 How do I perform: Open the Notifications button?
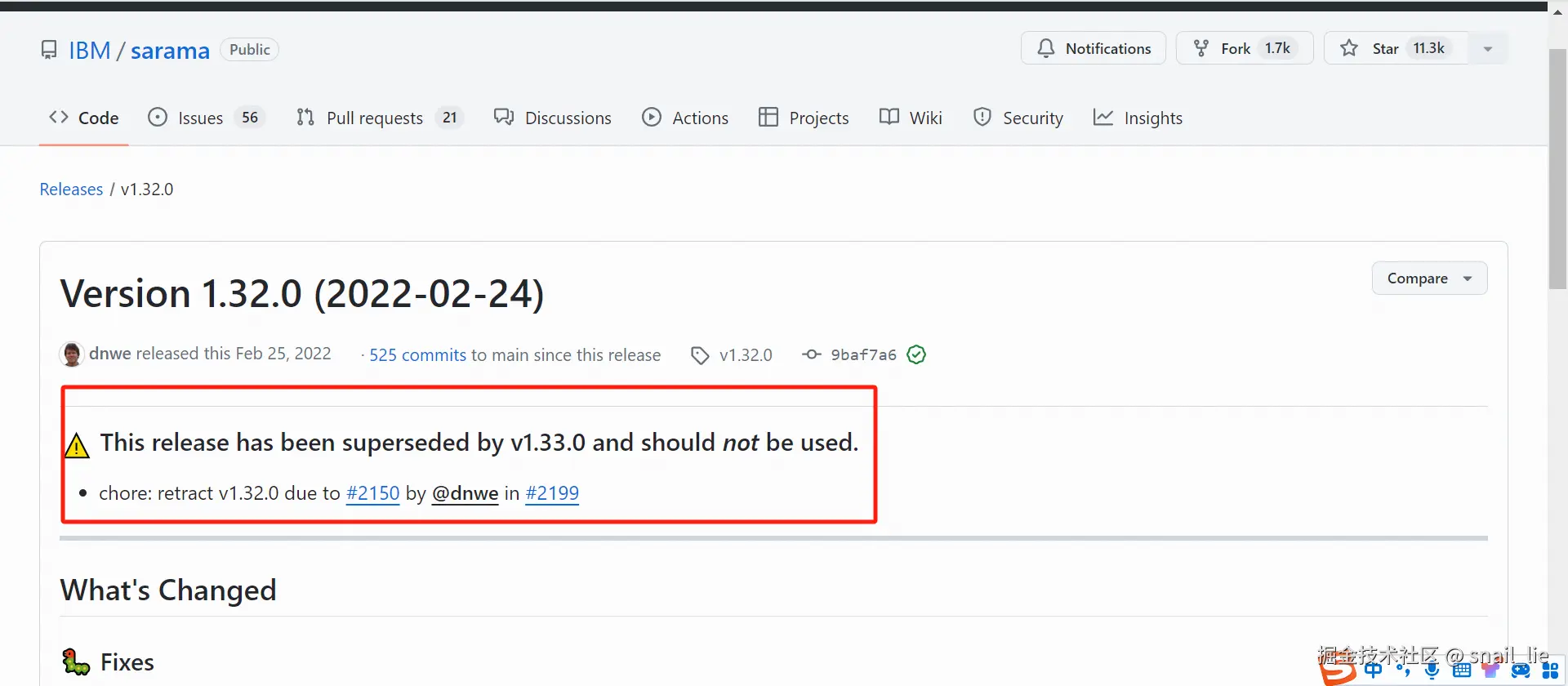[x=1094, y=48]
